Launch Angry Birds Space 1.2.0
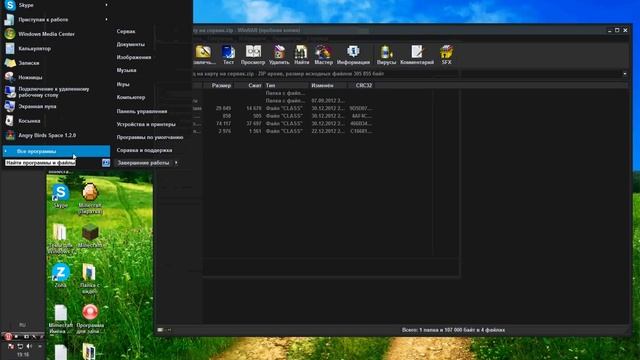This screenshot has width=640, height=360. pos(56,135)
